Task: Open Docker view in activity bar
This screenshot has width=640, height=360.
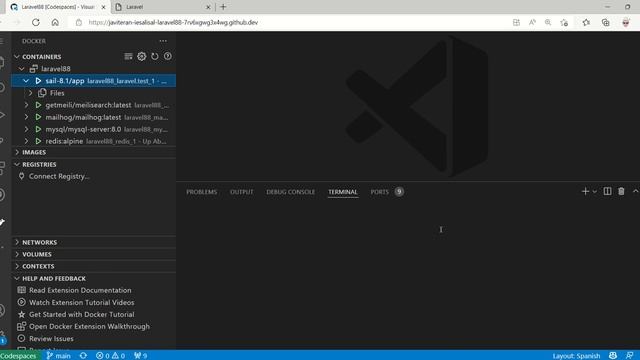Action: [2, 222]
